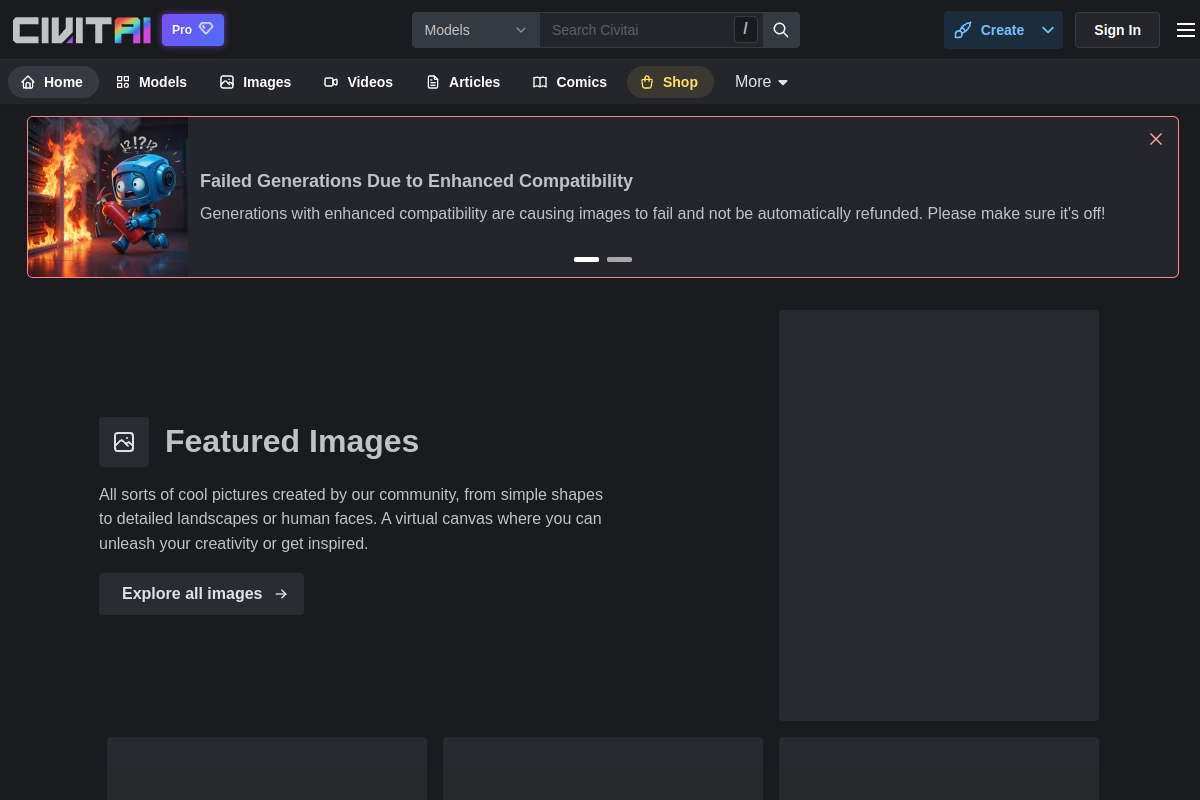
Task: Open the Images tab
Action: click(255, 82)
